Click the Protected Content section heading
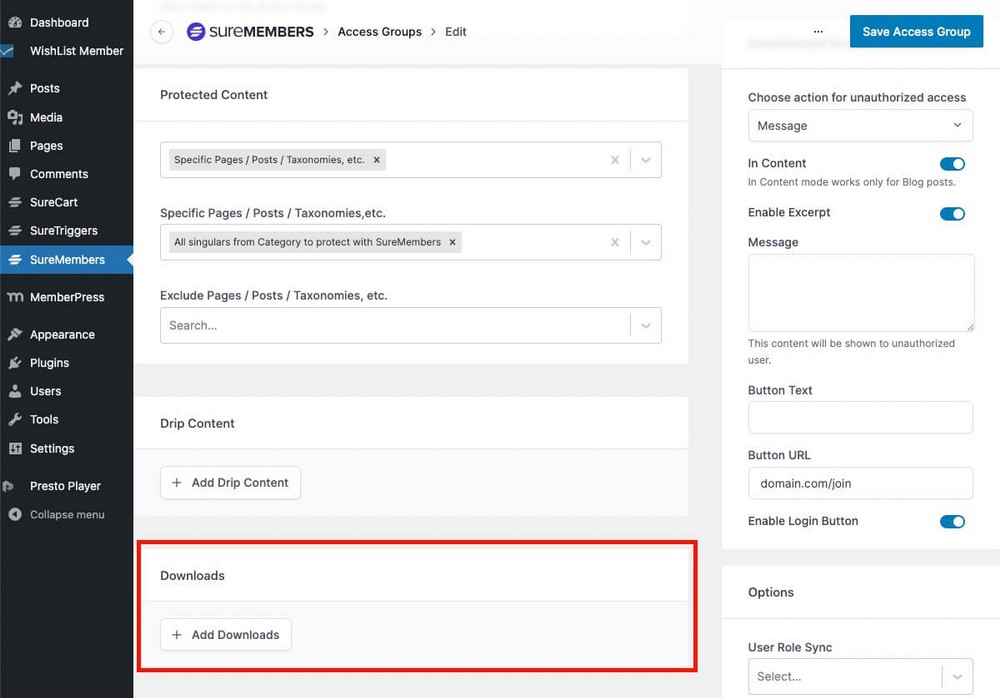The width and height of the screenshot is (1000, 698). click(214, 94)
